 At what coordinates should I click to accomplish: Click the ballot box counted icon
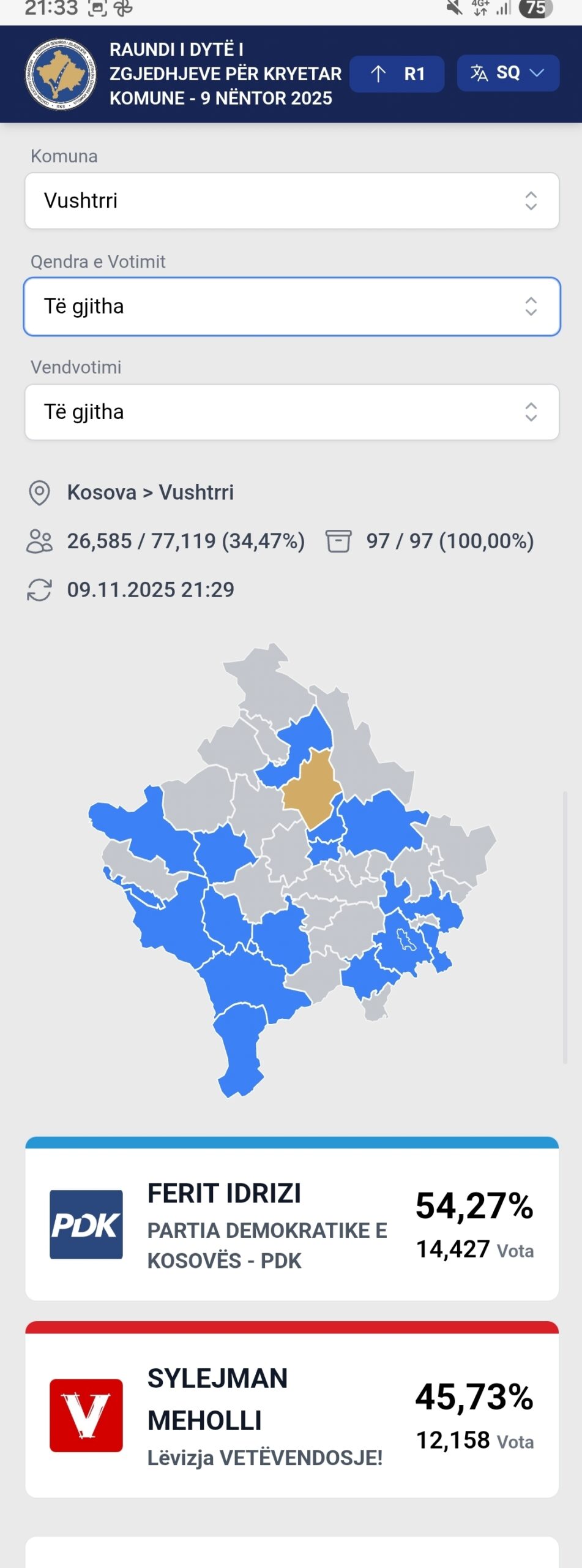coord(338,541)
